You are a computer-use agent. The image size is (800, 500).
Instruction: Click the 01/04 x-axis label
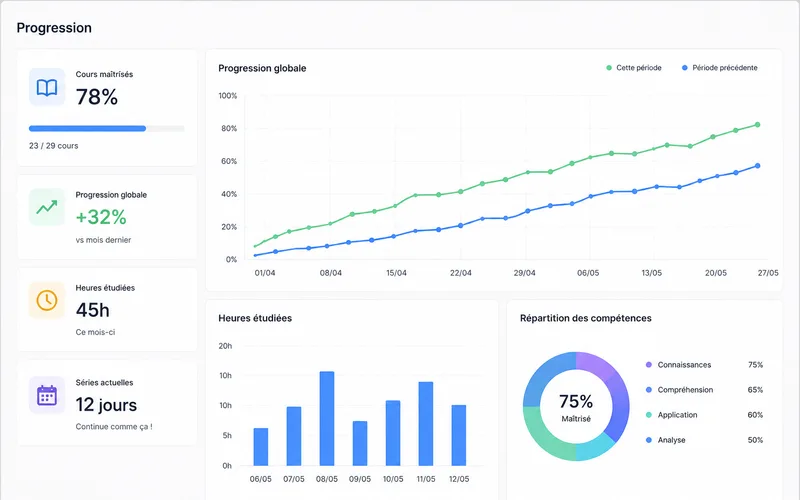click(x=265, y=273)
